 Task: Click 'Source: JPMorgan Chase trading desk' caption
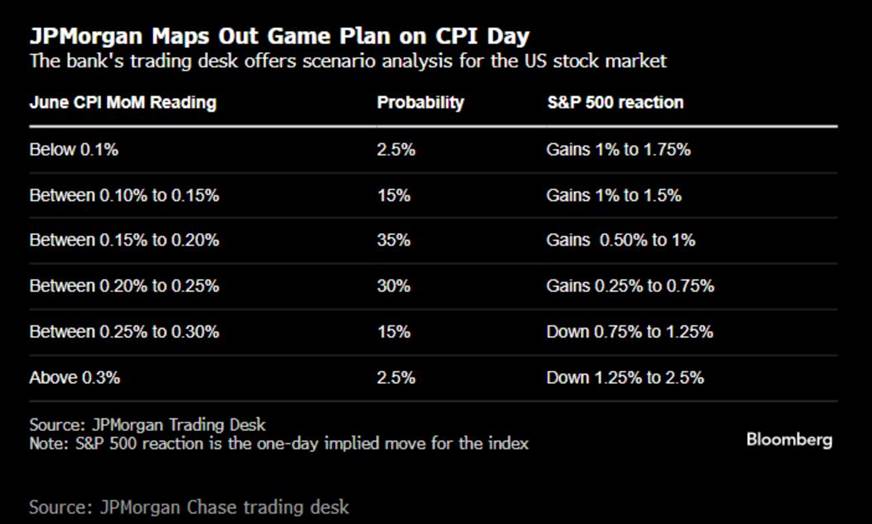[189, 507]
